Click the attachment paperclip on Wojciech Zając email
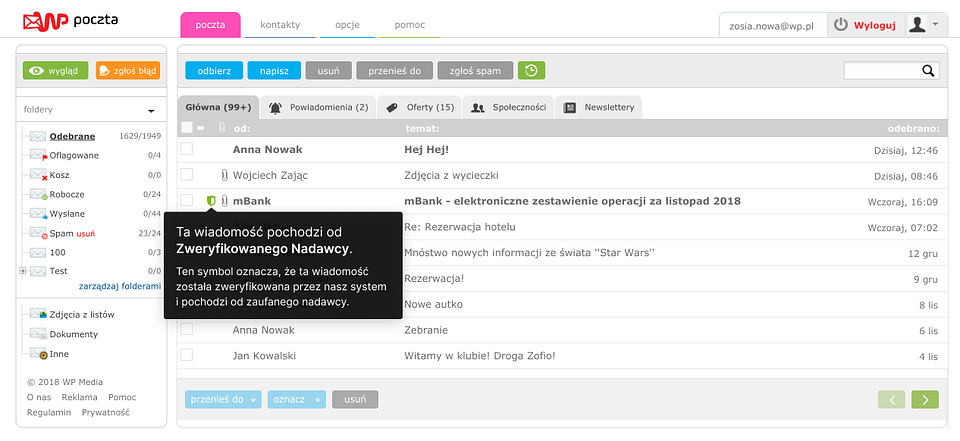The width and height of the screenshot is (960, 441). pyautogui.click(x=224, y=175)
